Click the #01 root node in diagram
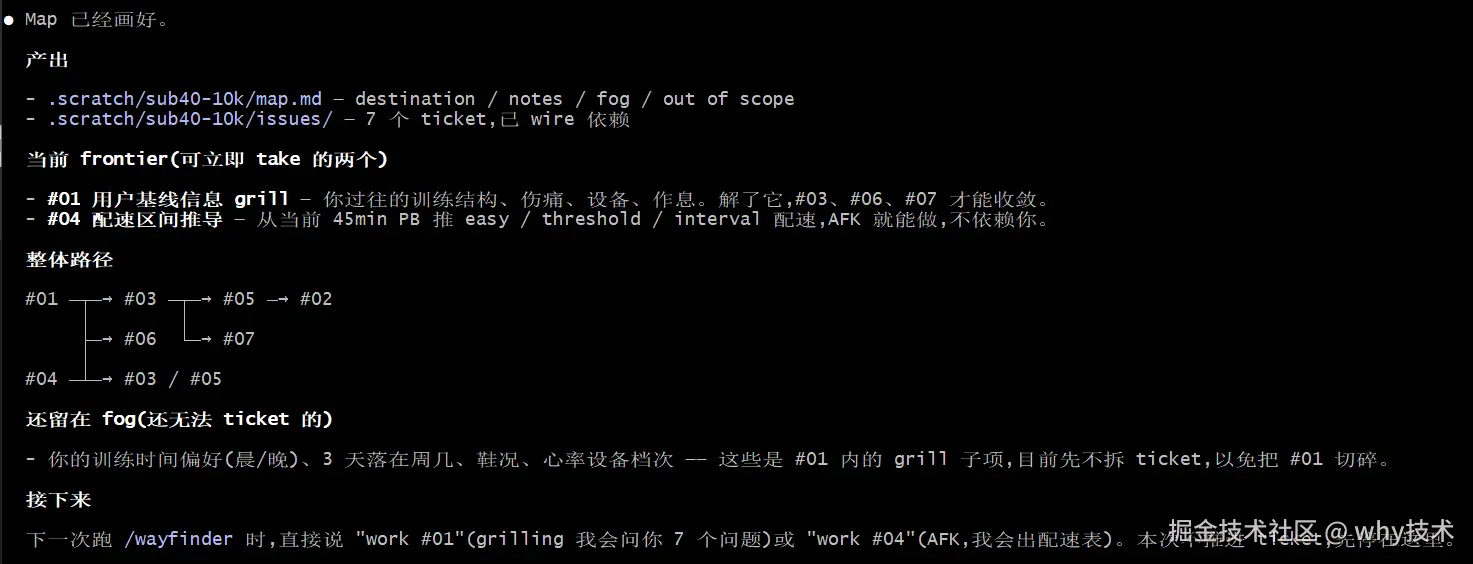The width and height of the screenshot is (1473, 564). [42, 299]
